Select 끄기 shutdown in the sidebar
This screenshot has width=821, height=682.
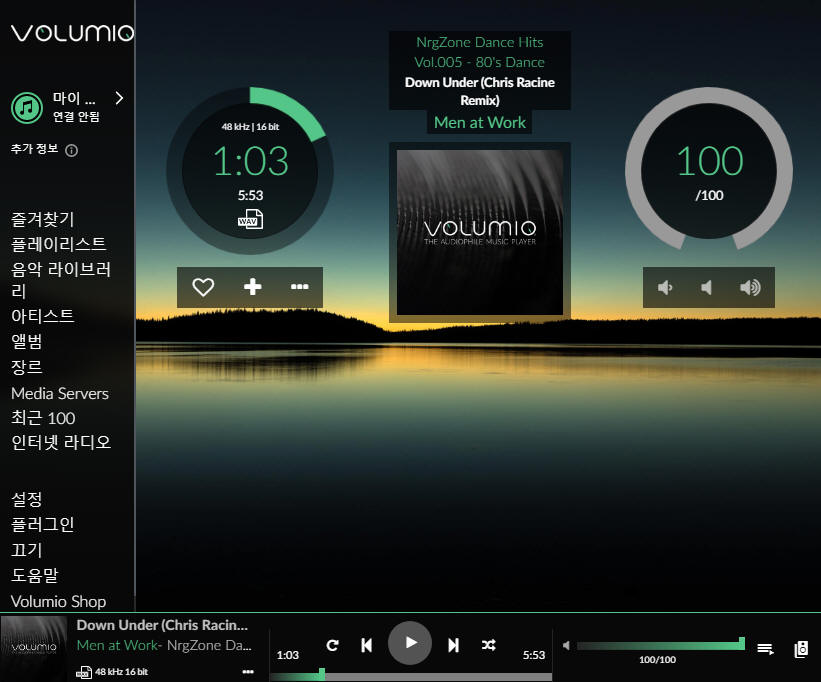[27, 550]
